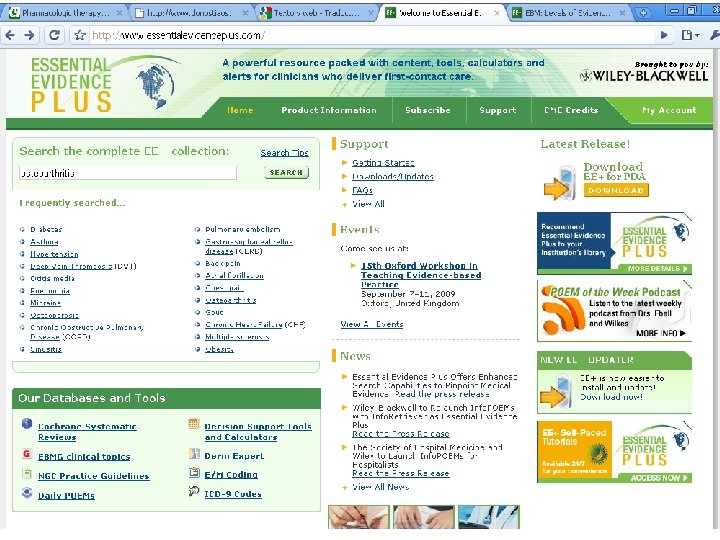Click the first hands photo thumbnail below News

359,517
